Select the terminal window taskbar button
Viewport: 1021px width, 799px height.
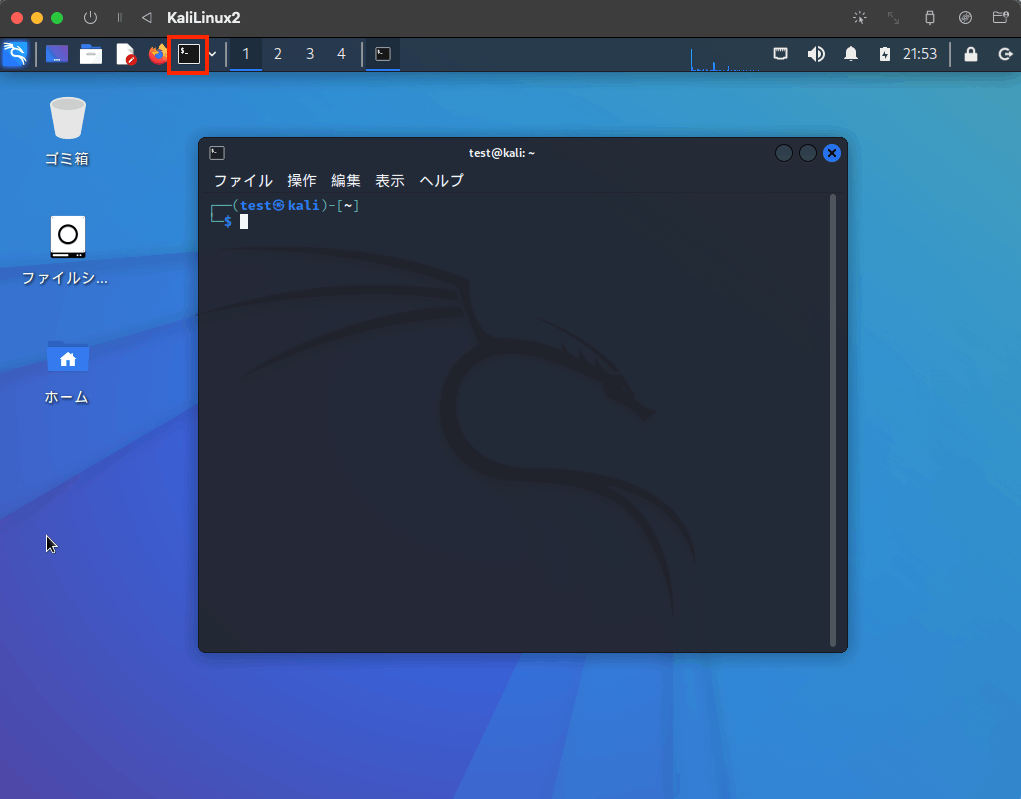tap(383, 54)
